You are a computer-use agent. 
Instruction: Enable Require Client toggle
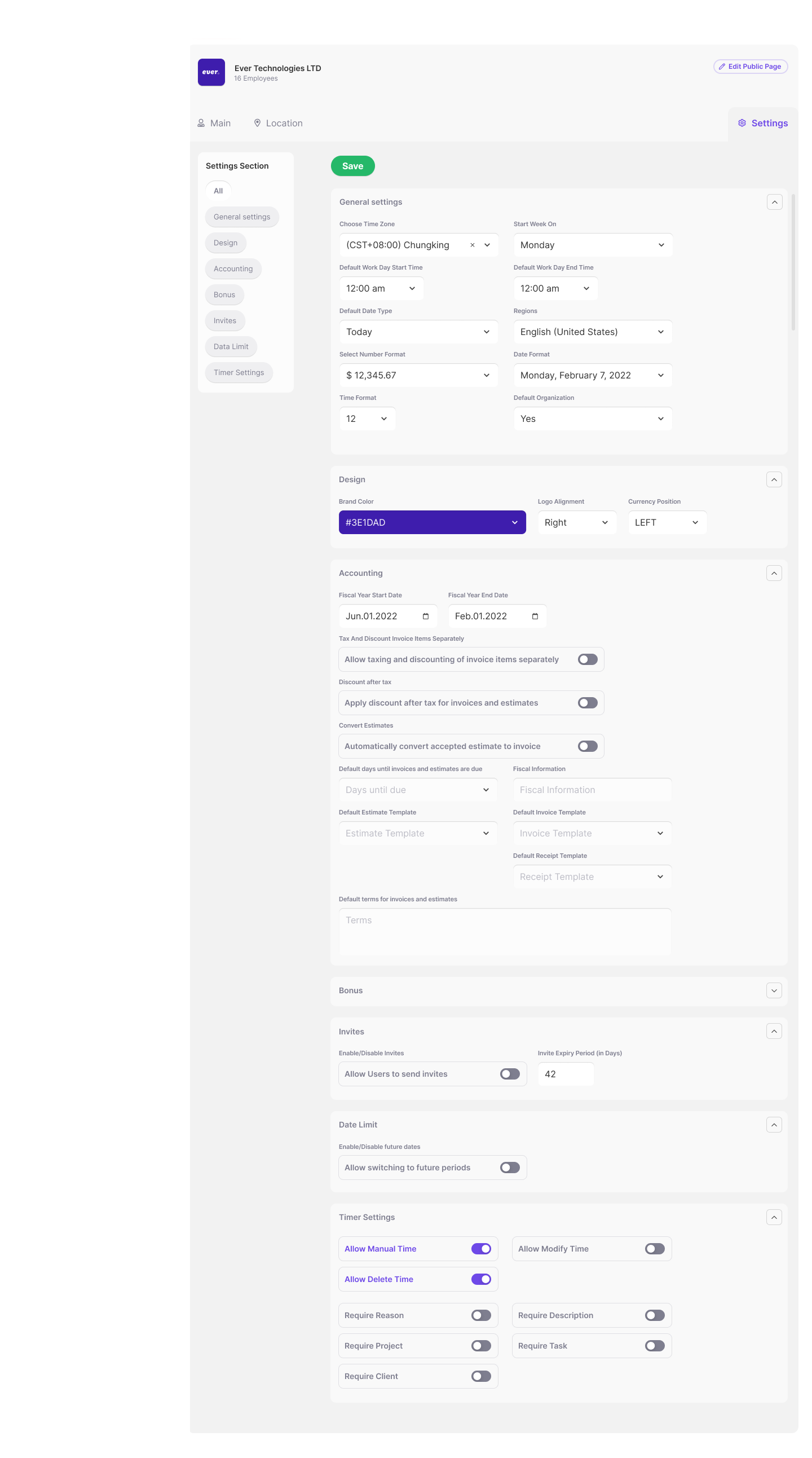[481, 1376]
